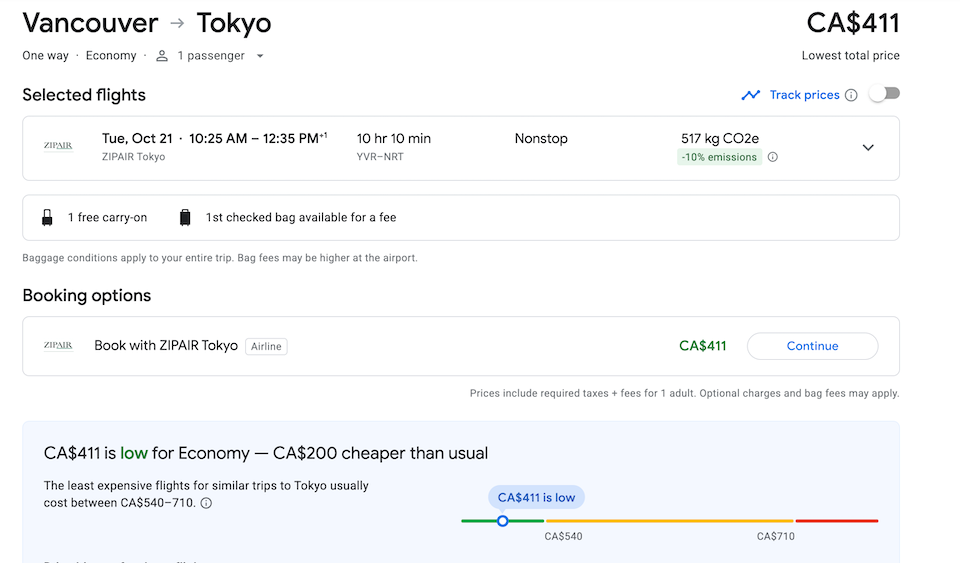Click the Track prices trend line icon
Image resolution: width=960 pixels, height=563 pixels.
tap(751, 95)
